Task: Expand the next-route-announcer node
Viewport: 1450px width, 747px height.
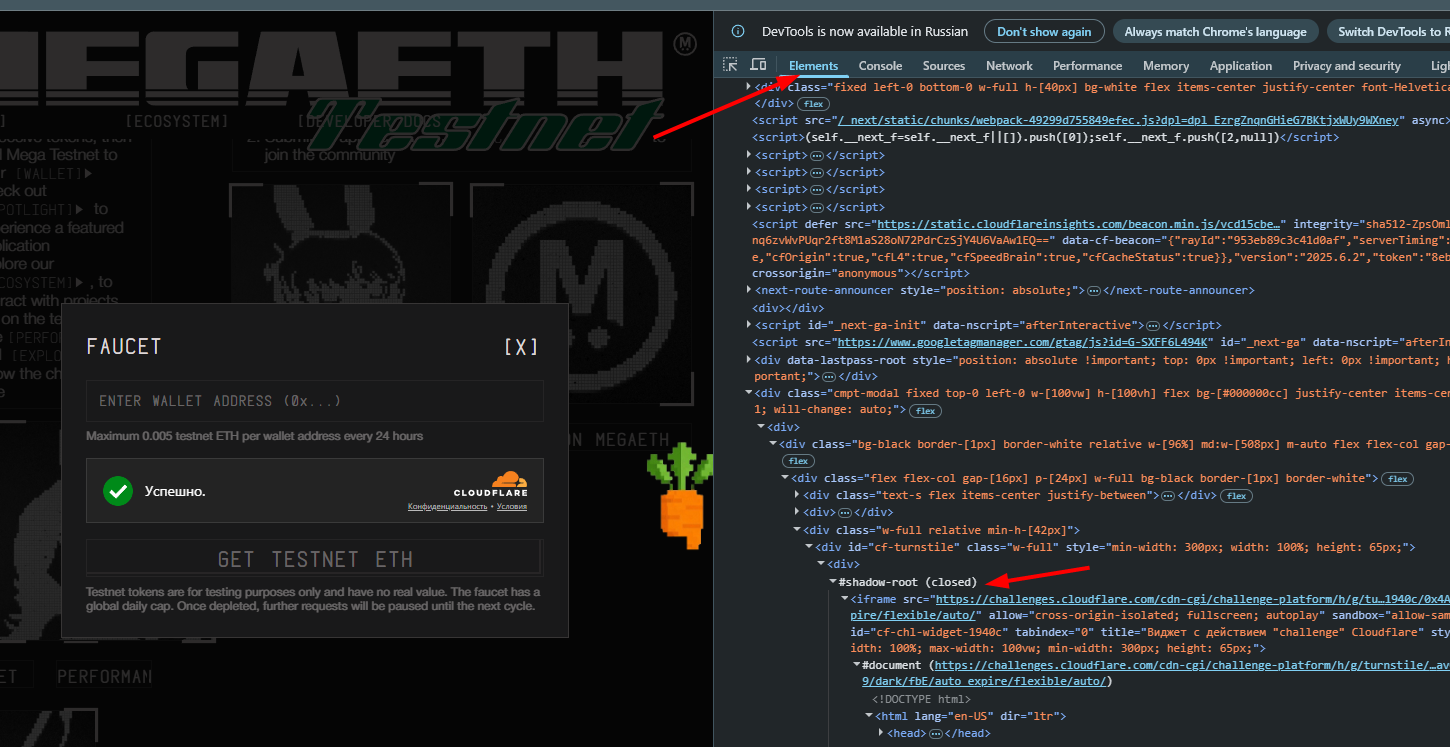Action: point(750,290)
